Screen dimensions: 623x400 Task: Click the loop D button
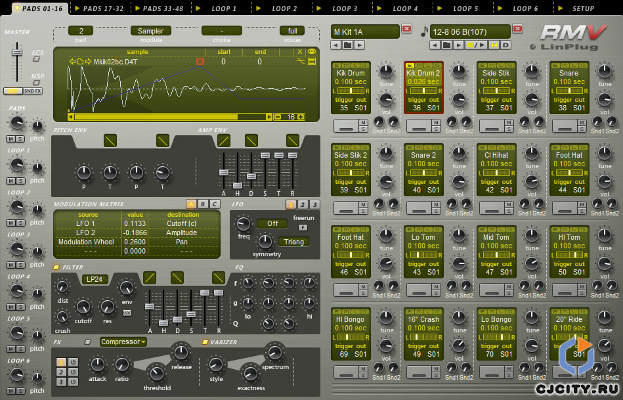click(506, 45)
